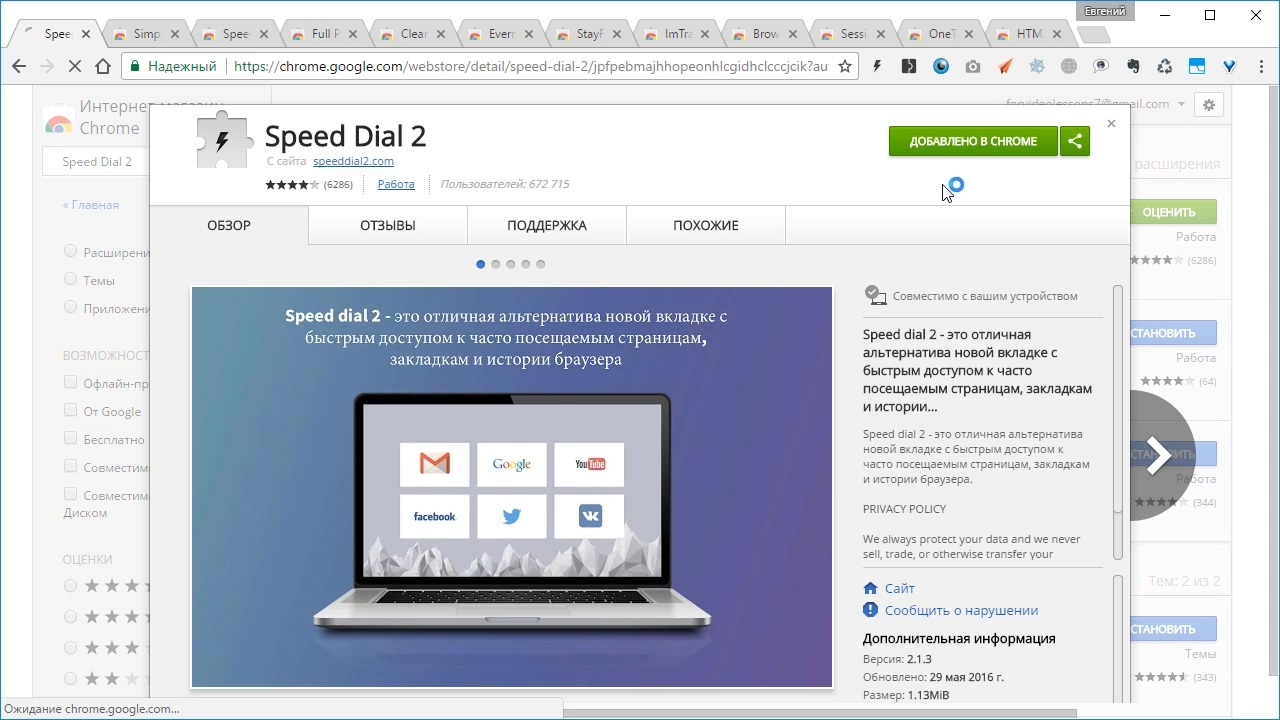Enable the Офлайн-приложения checkbox

pos(70,382)
